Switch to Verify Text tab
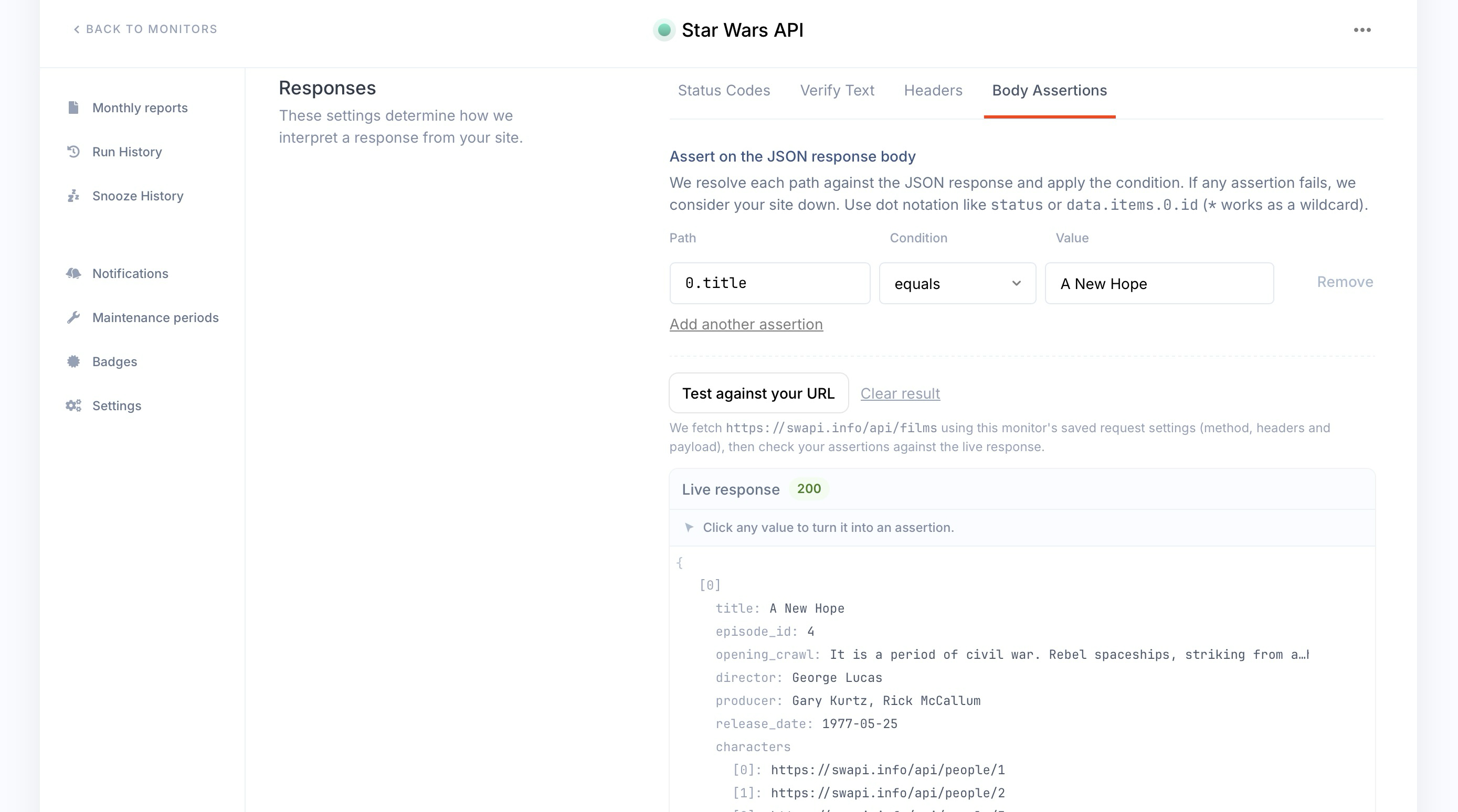The height and width of the screenshot is (812, 1458). [x=837, y=91]
